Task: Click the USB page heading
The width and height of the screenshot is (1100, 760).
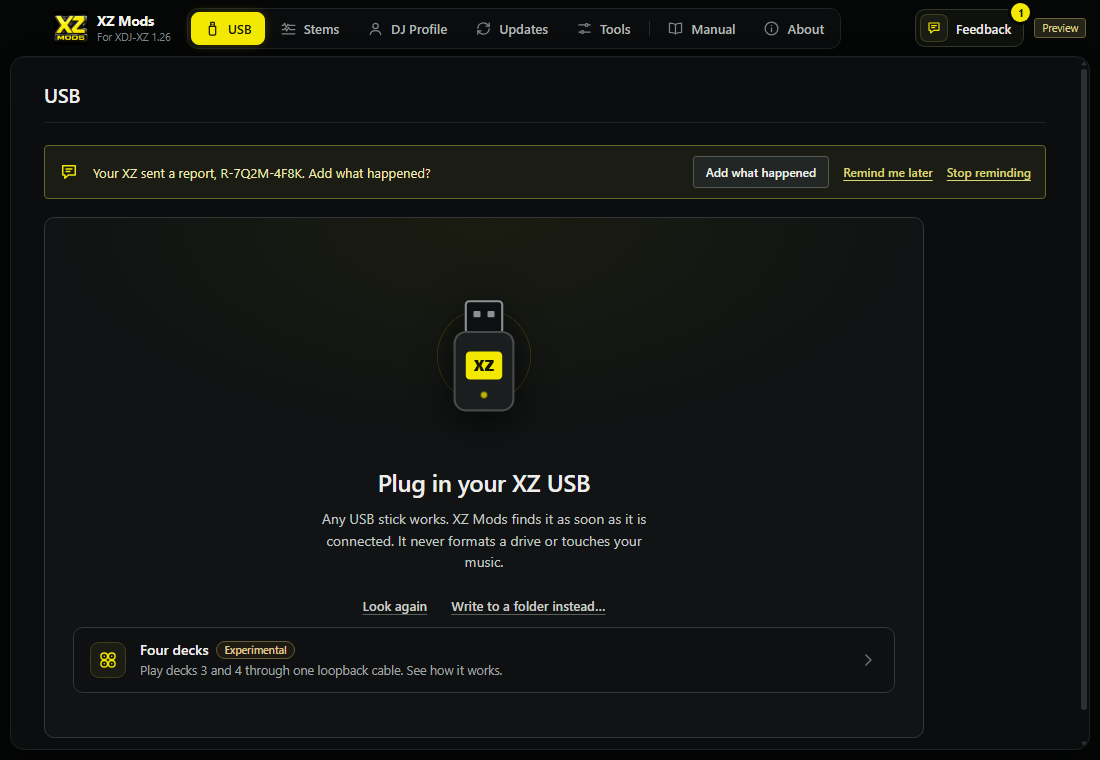Action: point(62,96)
